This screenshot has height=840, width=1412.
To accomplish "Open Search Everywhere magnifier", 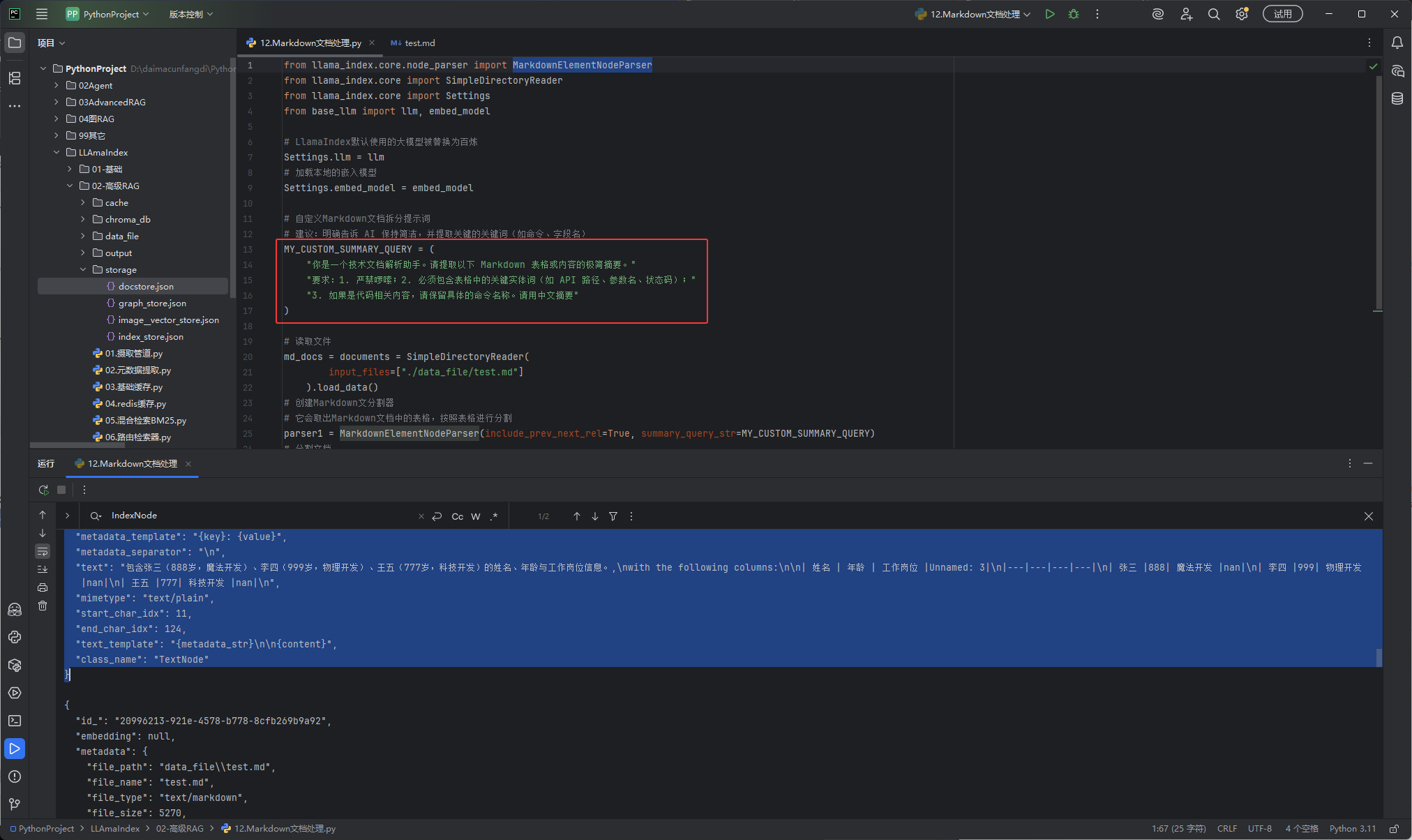I will pyautogui.click(x=1214, y=14).
